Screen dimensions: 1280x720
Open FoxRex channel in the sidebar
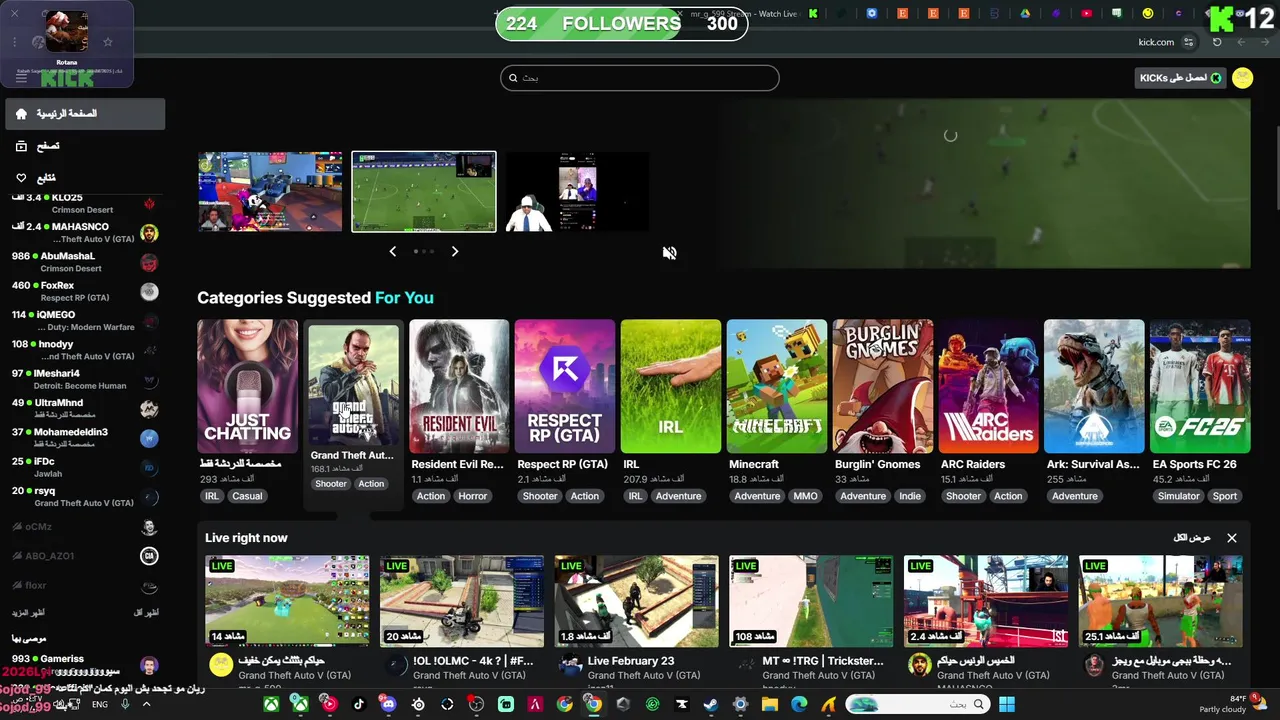(84, 291)
